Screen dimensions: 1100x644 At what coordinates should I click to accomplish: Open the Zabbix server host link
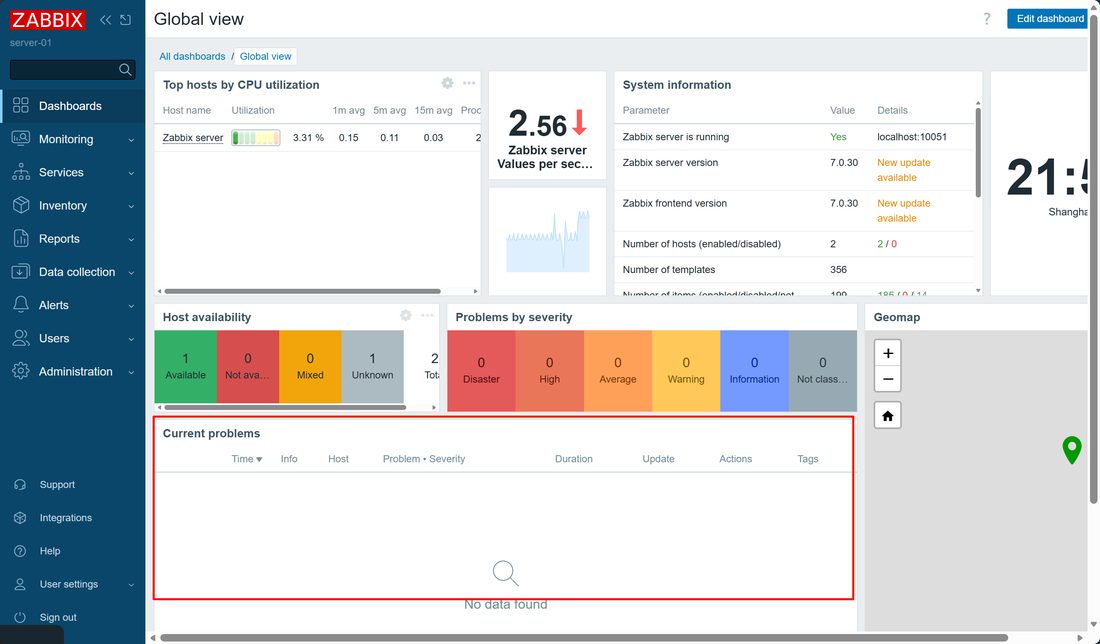coord(193,137)
